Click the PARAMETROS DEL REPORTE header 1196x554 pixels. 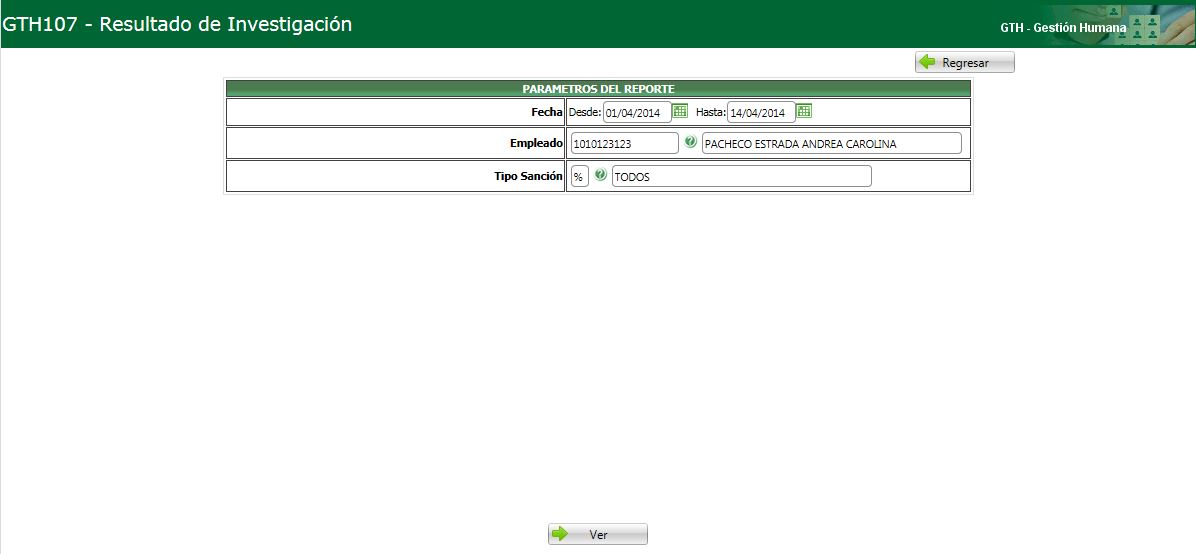pos(598,89)
